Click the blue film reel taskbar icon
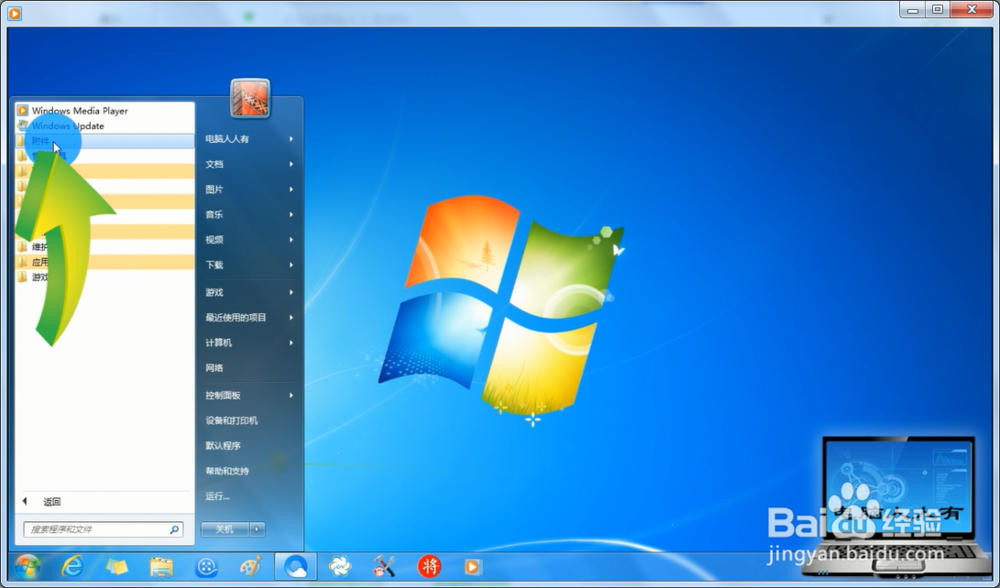The image size is (1000, 588). coord(206,566)
